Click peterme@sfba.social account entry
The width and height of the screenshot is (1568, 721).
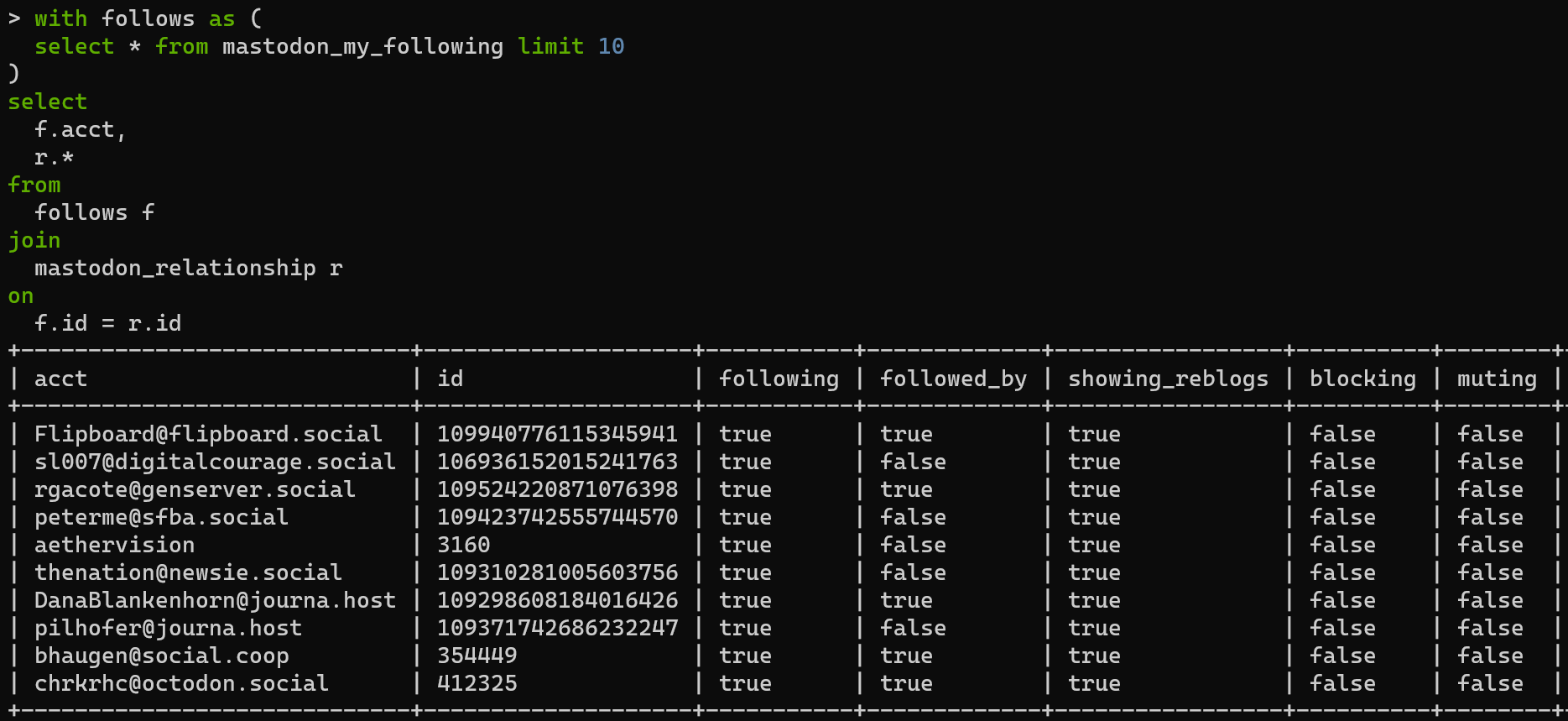pyautogui.click(x=161, y=517)
